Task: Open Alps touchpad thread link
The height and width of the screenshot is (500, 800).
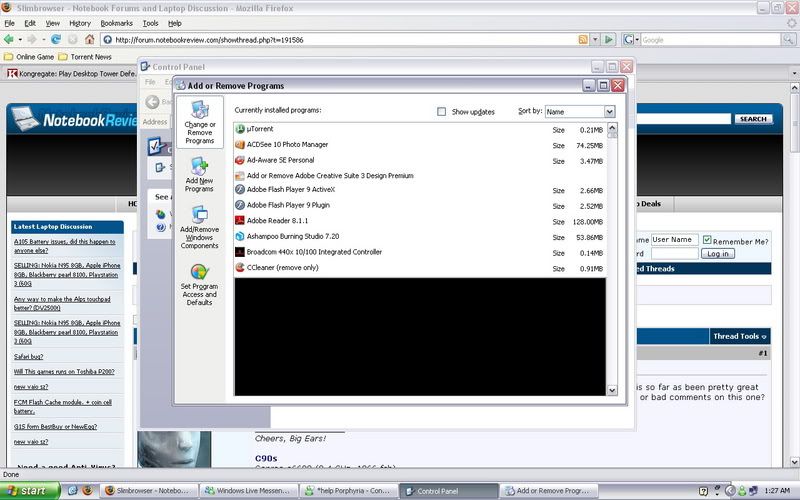Action: click(62, 304)
